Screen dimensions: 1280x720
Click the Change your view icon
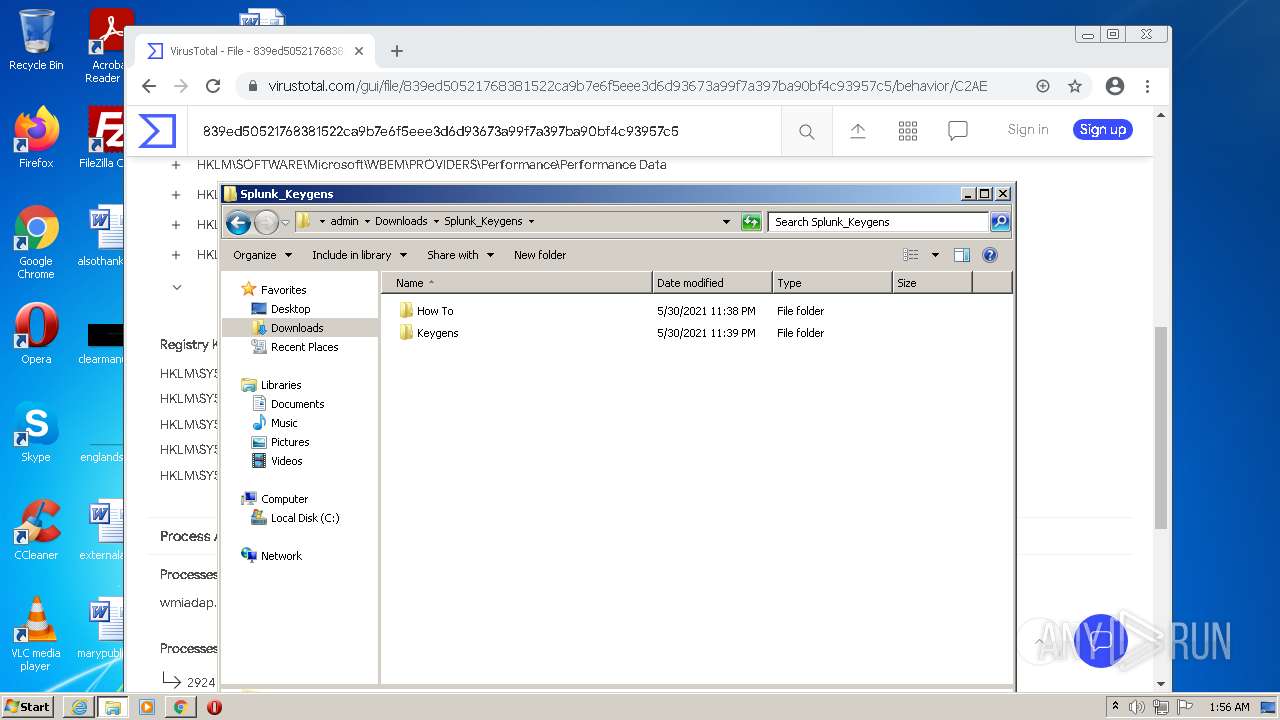pos(910,255)
